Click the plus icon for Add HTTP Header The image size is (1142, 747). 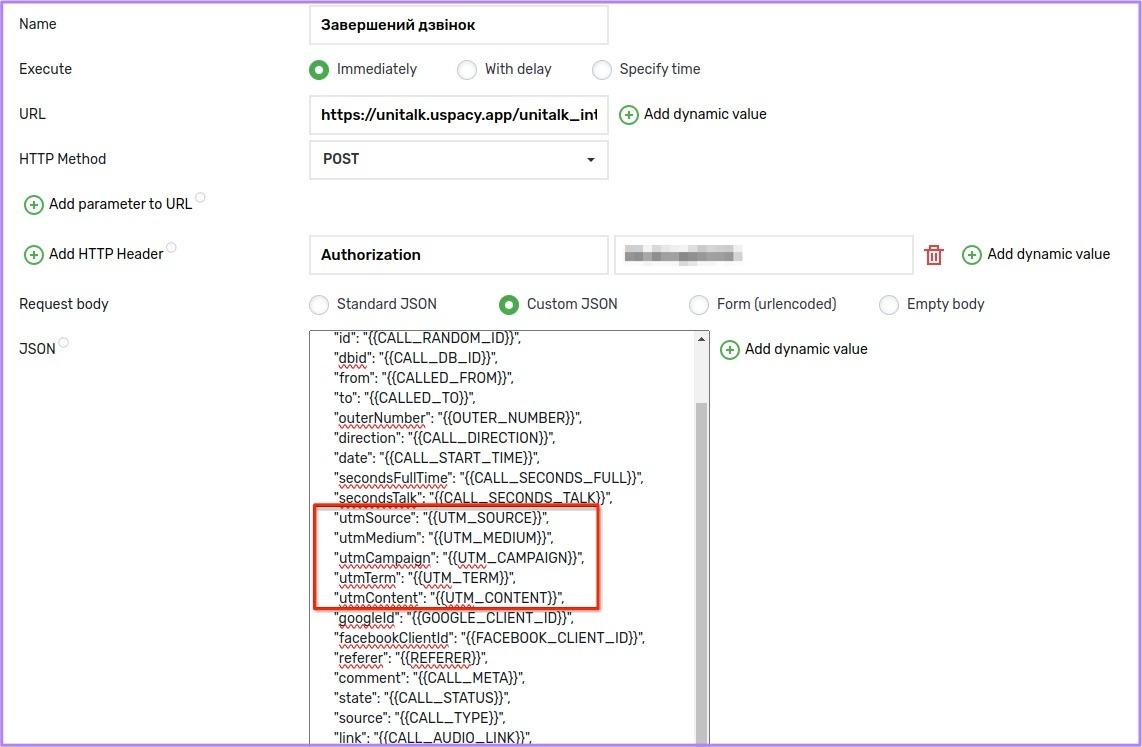coord(33,255)
